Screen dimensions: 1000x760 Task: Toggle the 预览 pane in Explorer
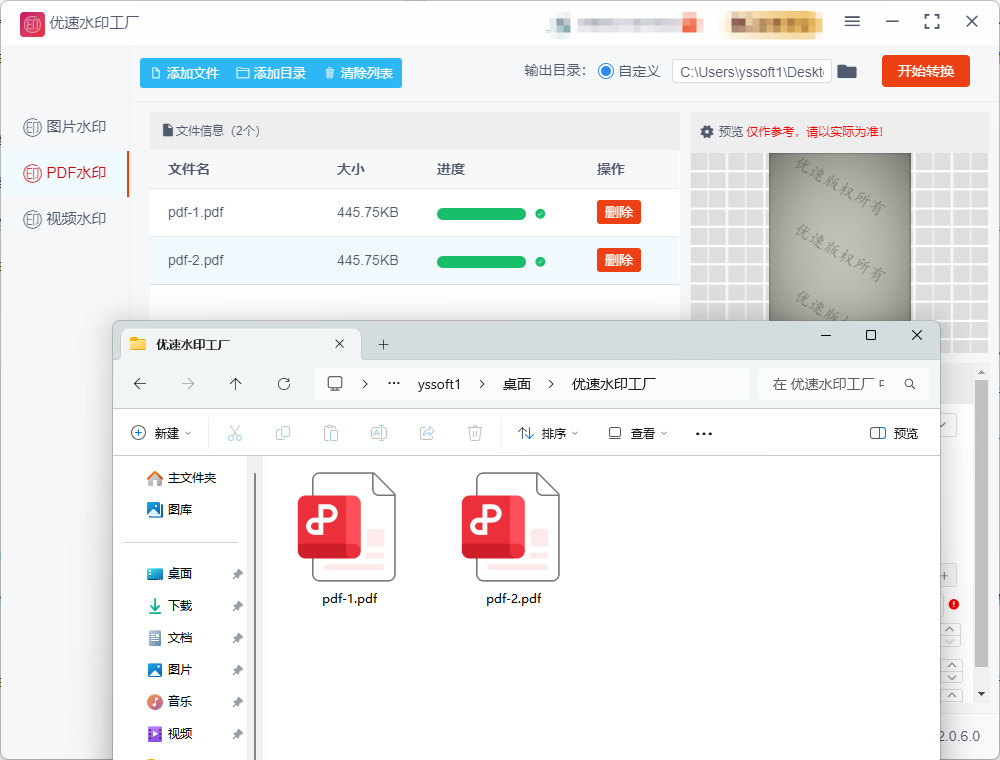click(894, 434)
